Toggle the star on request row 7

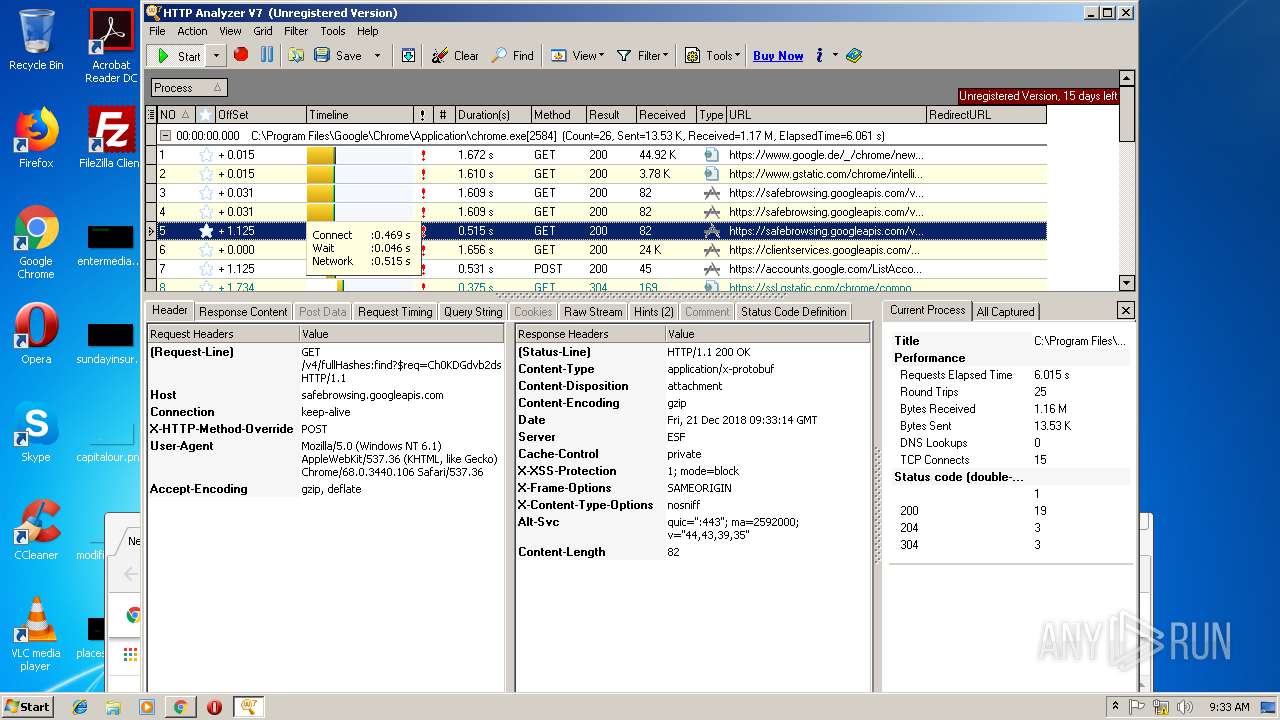point(206,269)
